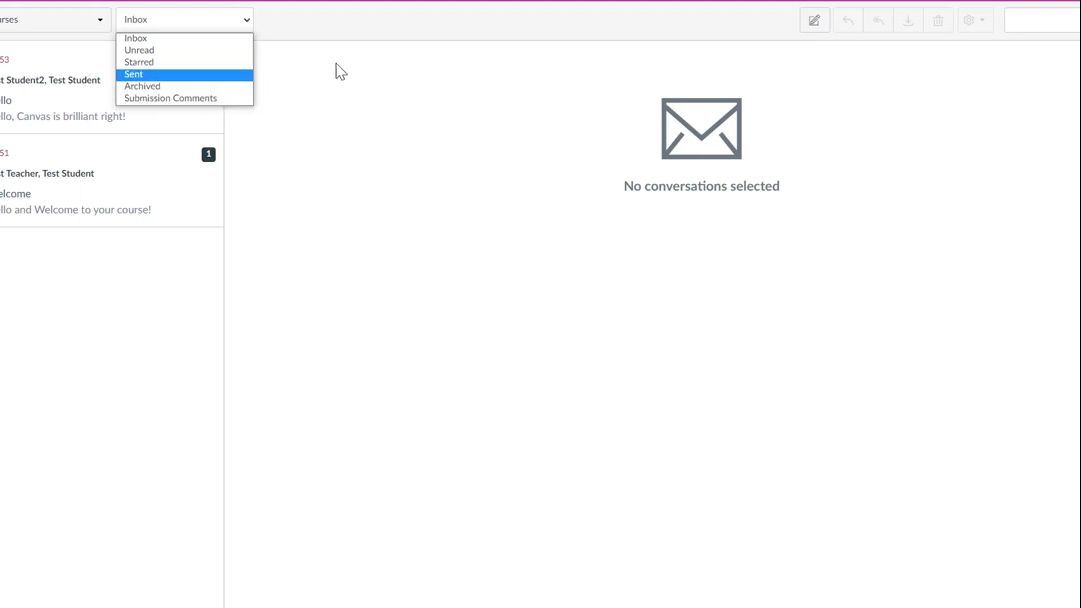Expand the arrow beside the gear icon
1081x608 pixels.
coord(982,20)
